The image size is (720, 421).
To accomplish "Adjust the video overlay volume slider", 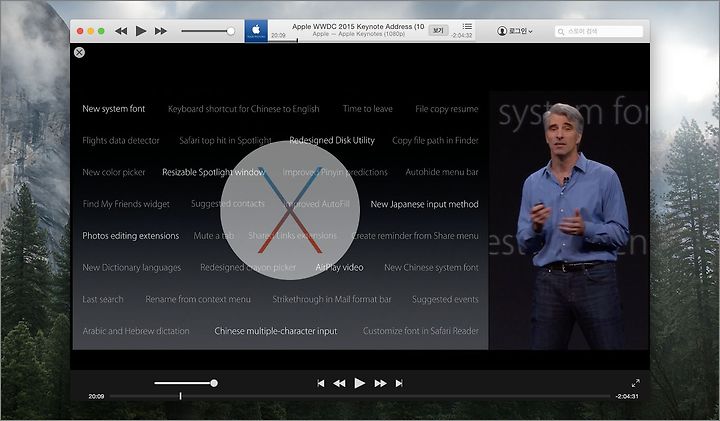I will tap(186, 383).
